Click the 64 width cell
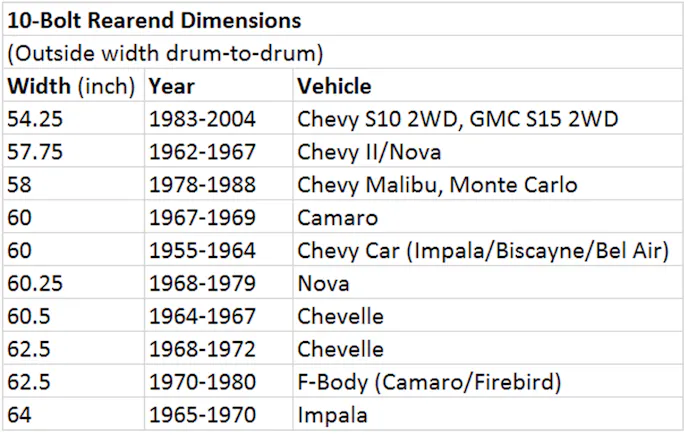The height and width of the screenshot is (435, 688). (x=18, y=415)
